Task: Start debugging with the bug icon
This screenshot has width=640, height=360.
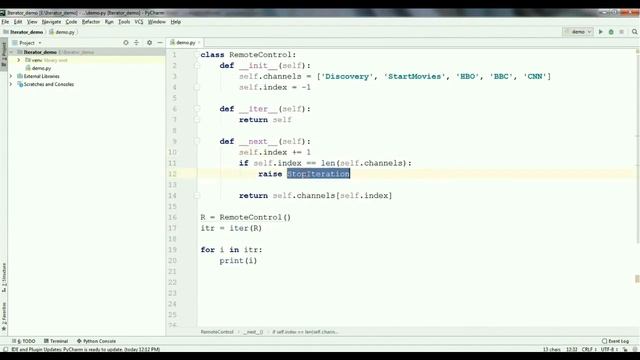Action: click(611, 32)
